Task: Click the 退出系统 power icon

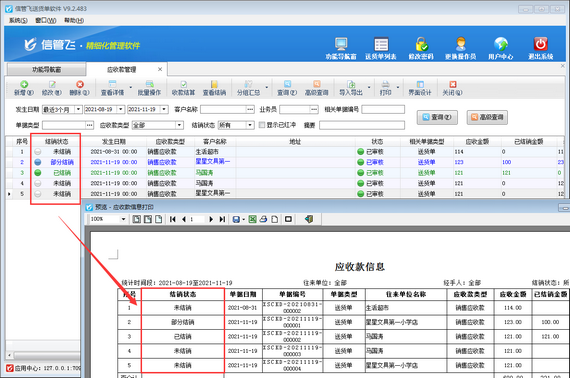Action: 541,44
